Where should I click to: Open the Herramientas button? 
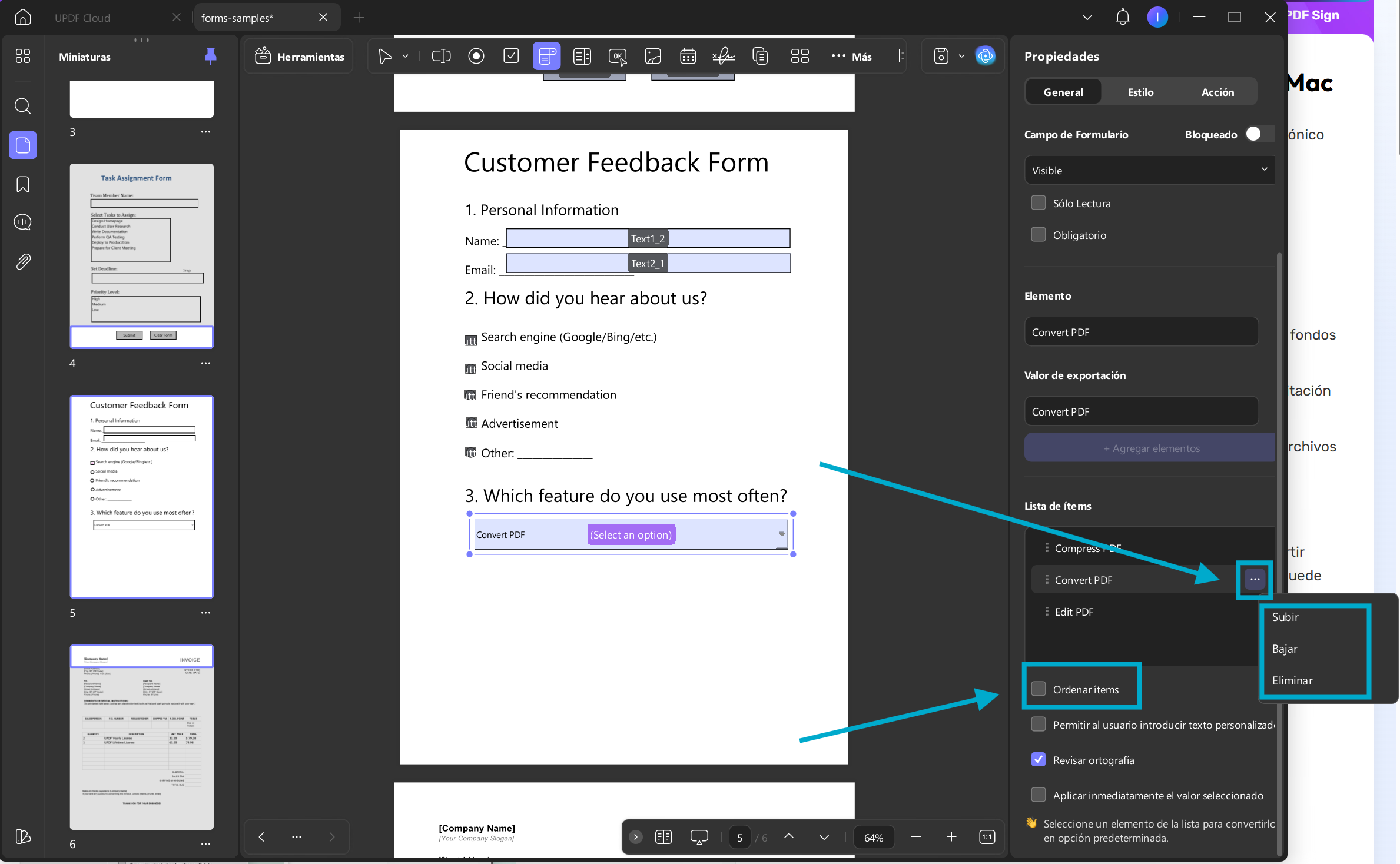(299, 57)
